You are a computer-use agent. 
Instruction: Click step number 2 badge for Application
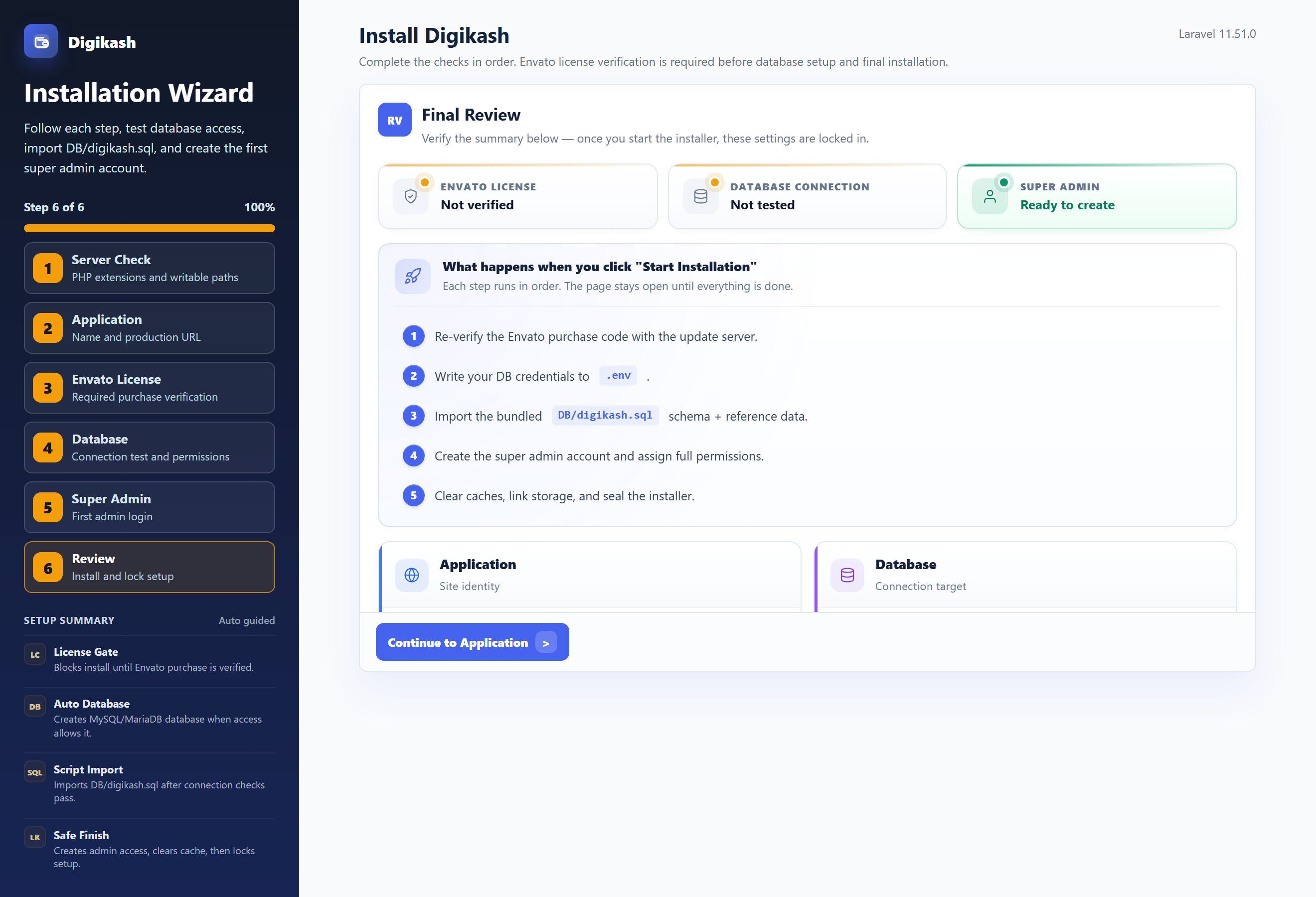pyautogui.click(x=47, y=328)
